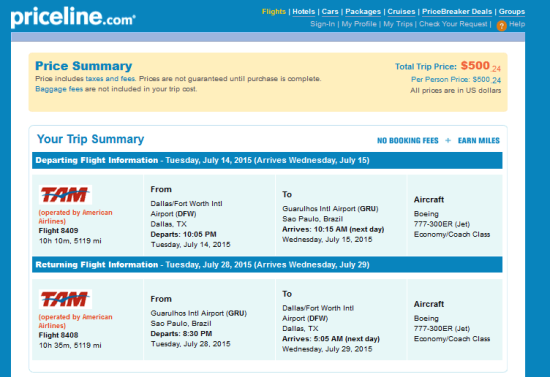The height and width of the screenshot is (377, 550).
Task: Go to the Cruises section
Action: click(401, 12)
